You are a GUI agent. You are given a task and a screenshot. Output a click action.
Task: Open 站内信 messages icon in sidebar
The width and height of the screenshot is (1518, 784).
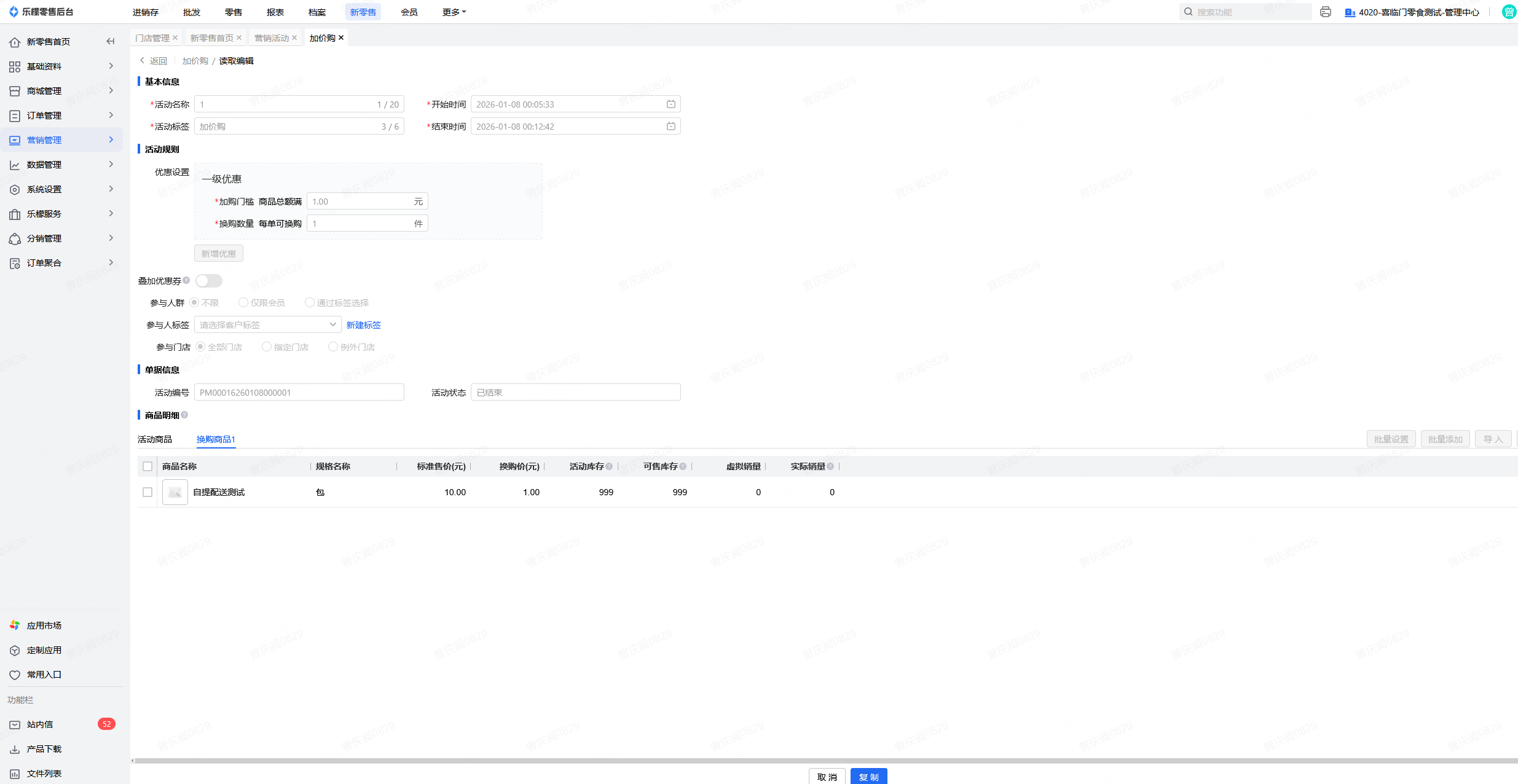[x=15, y=724]
